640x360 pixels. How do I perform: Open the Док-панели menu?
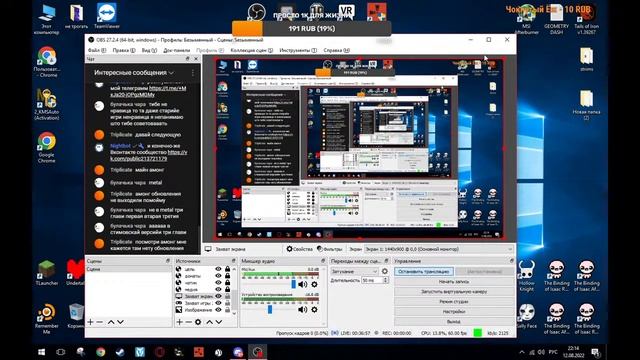pos(177,50)
